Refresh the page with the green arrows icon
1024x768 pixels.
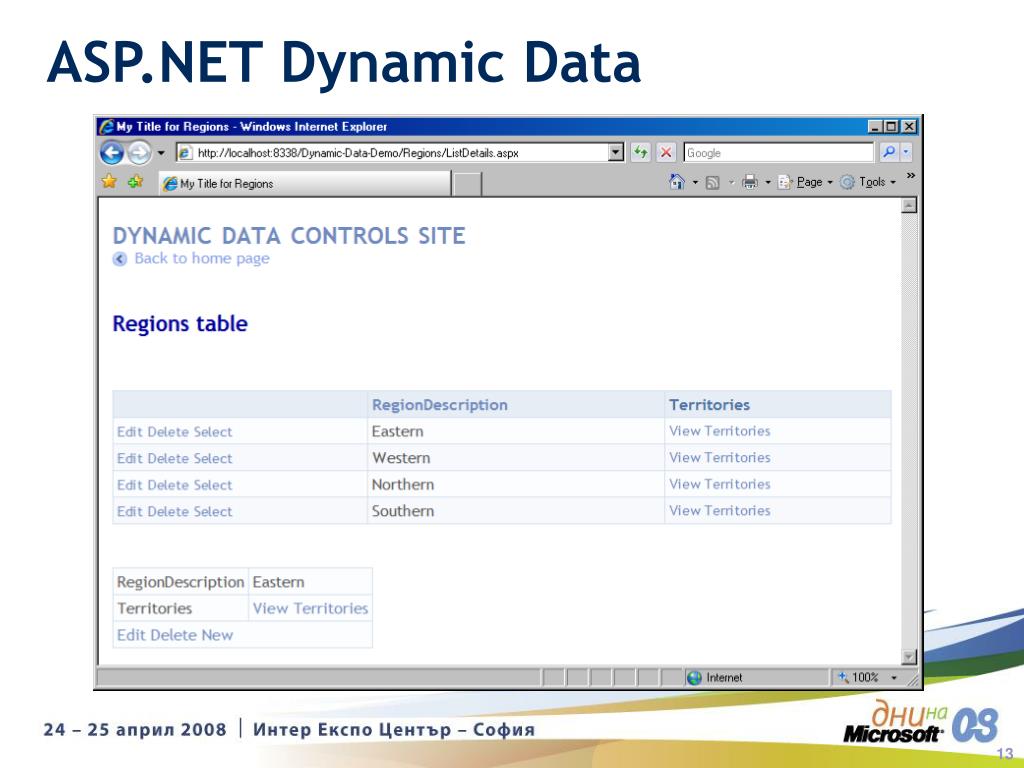641,153
